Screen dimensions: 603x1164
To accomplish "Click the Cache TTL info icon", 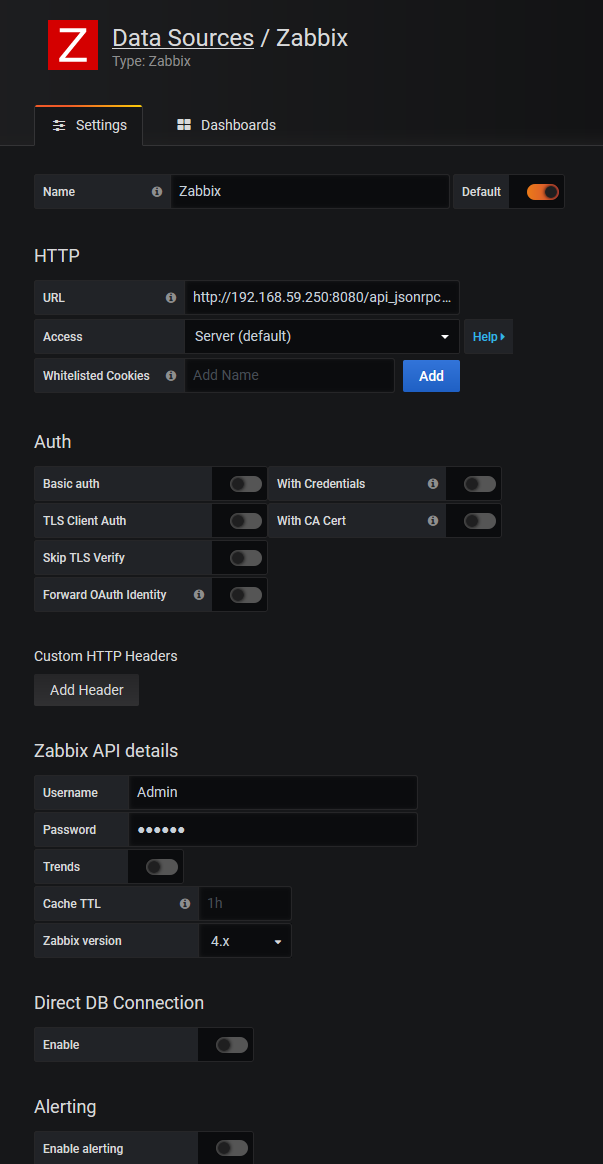I will [185, 904].
